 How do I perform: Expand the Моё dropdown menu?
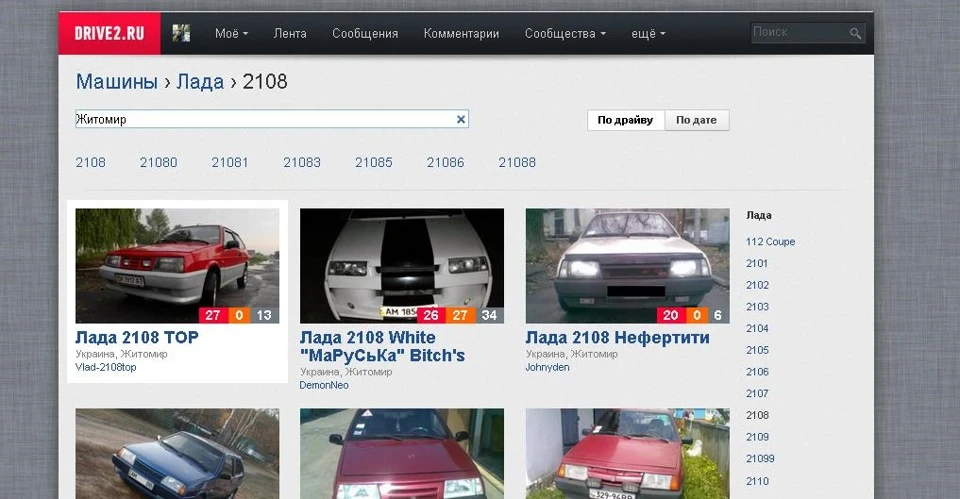[x=231, y=34]
